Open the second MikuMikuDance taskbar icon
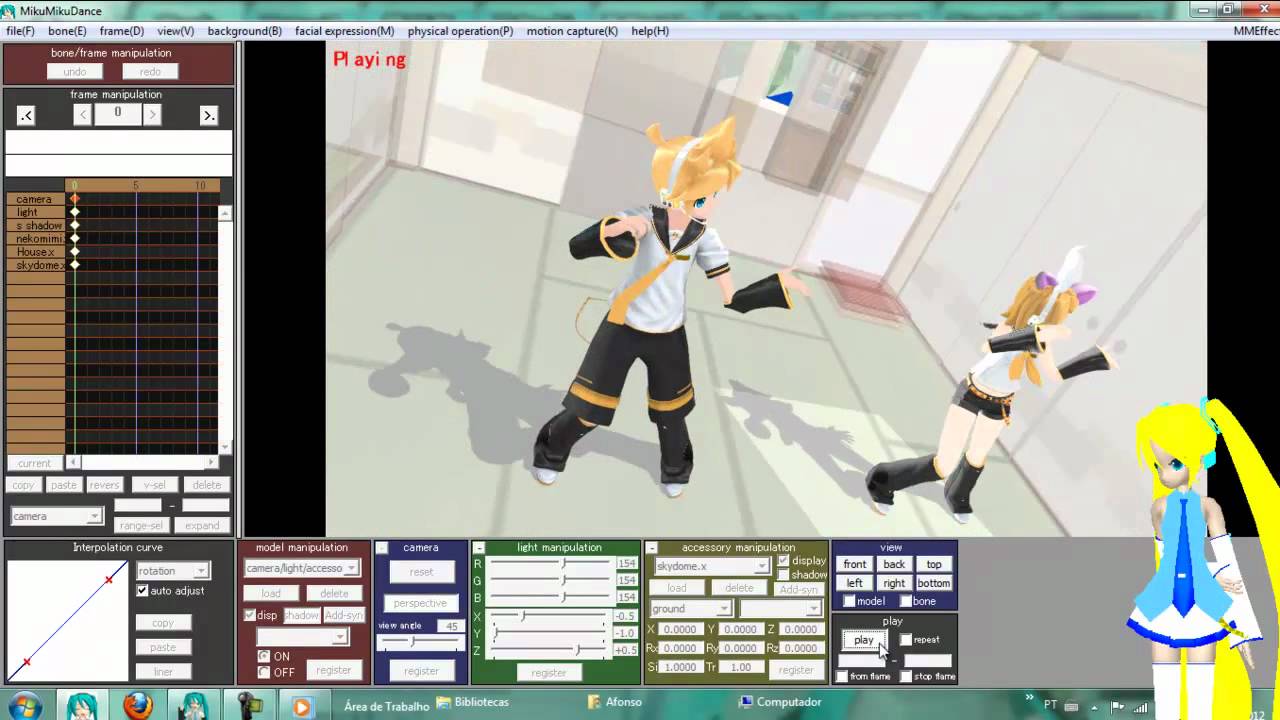Image resolution: width=1280 pixels, height=720 pixels. [x=193, y=704]
